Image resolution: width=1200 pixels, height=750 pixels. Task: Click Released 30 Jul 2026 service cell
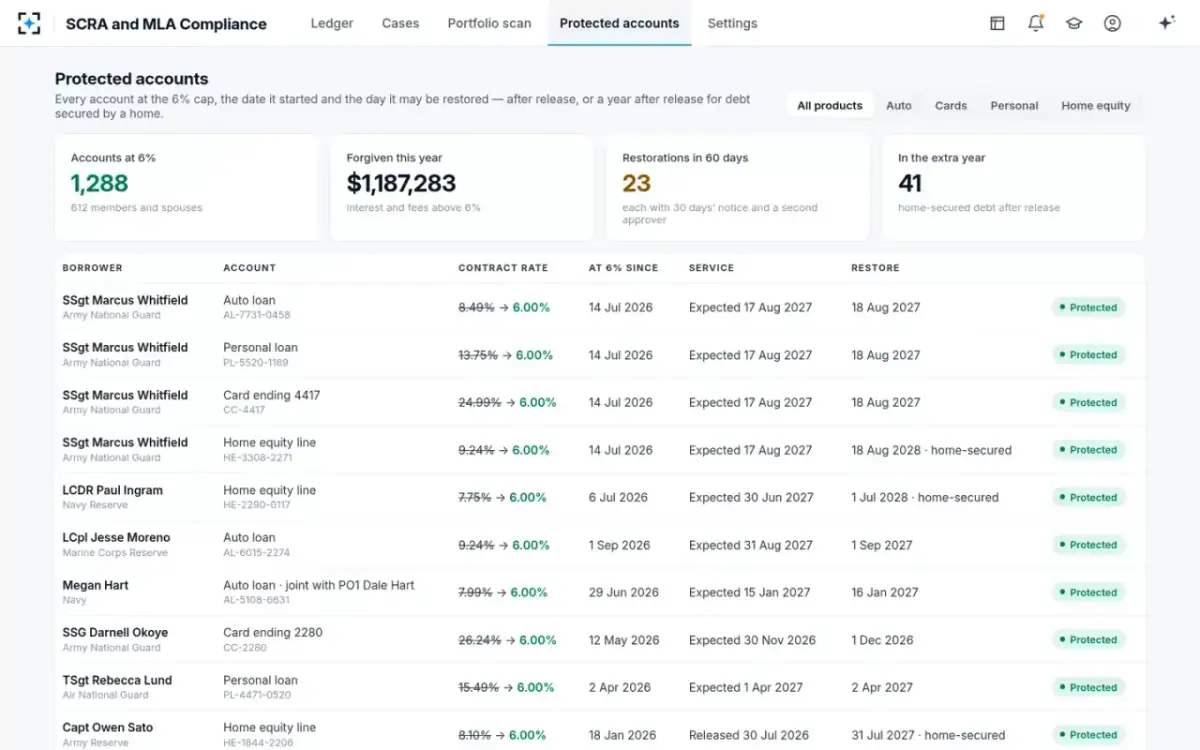[749, 735]
